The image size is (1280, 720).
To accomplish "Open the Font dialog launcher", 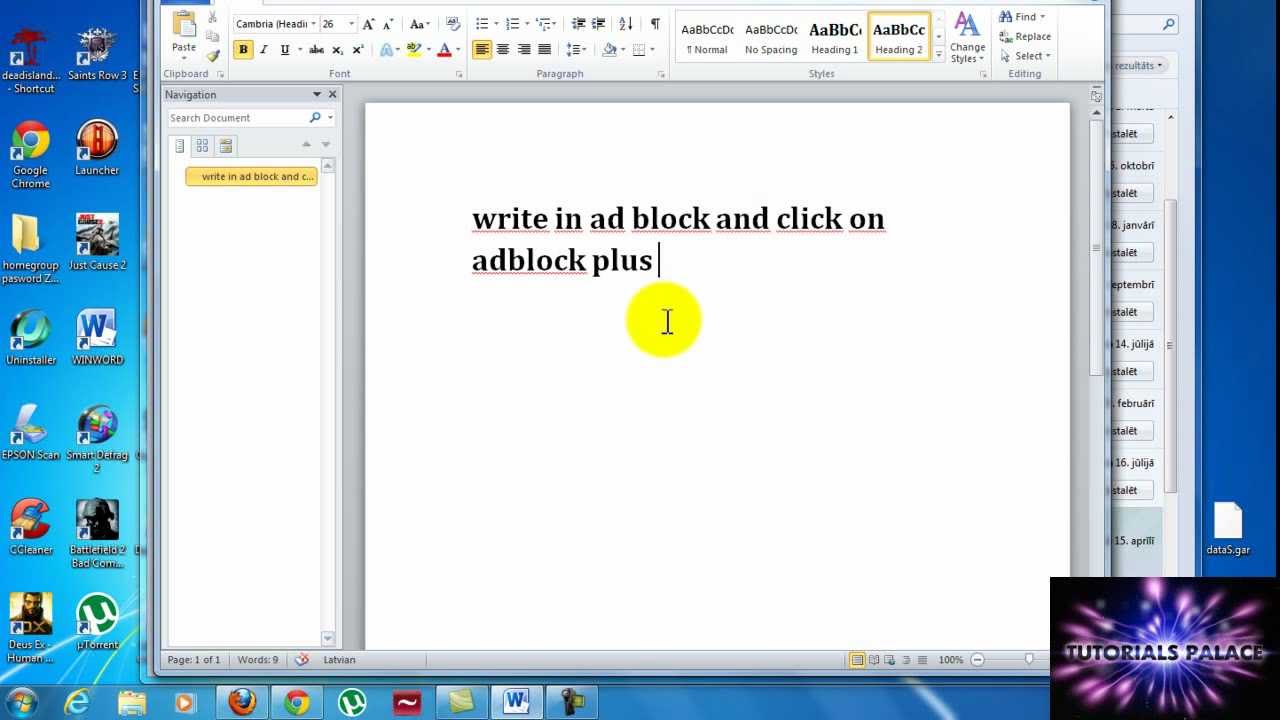I will pyautogui.click(x=460, y=75).
